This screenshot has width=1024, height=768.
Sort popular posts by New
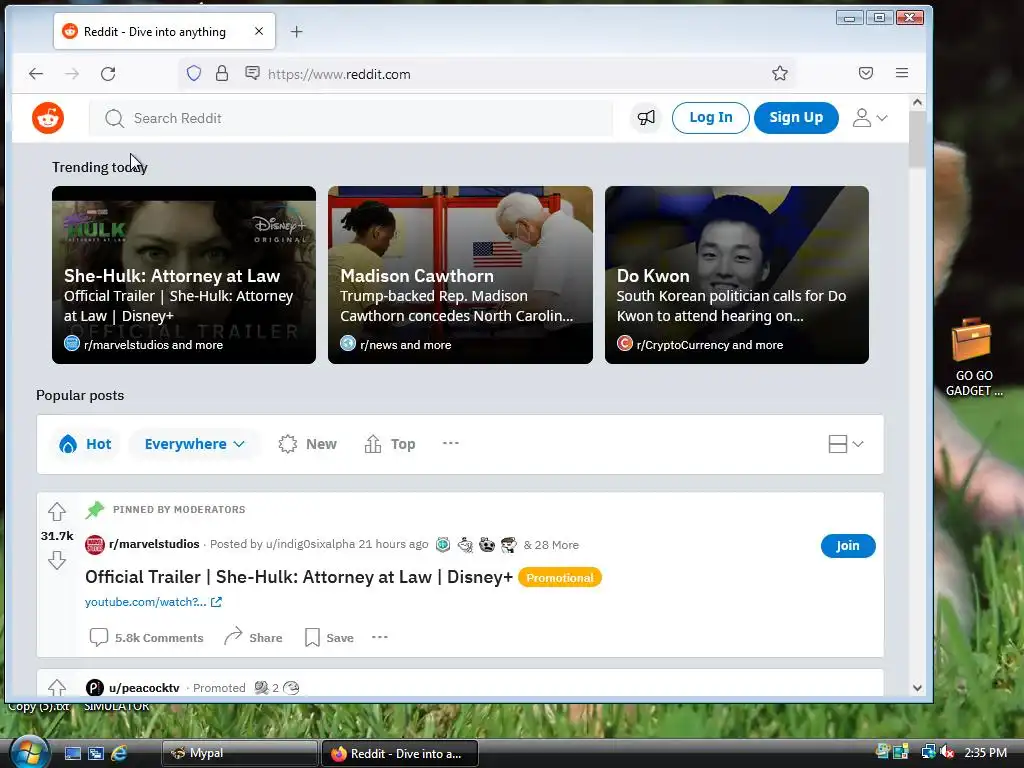[x=308, y=444]
